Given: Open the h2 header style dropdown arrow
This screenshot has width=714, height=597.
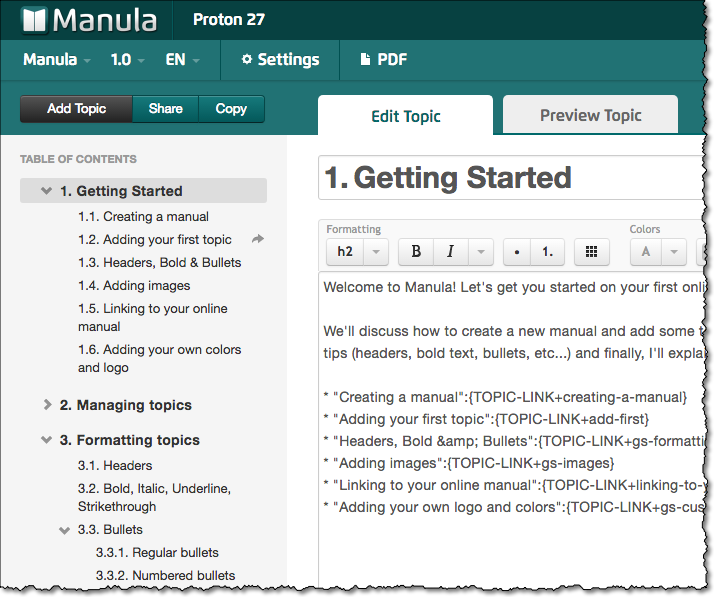Looking at the screenshot, I should tap(376, 252).
